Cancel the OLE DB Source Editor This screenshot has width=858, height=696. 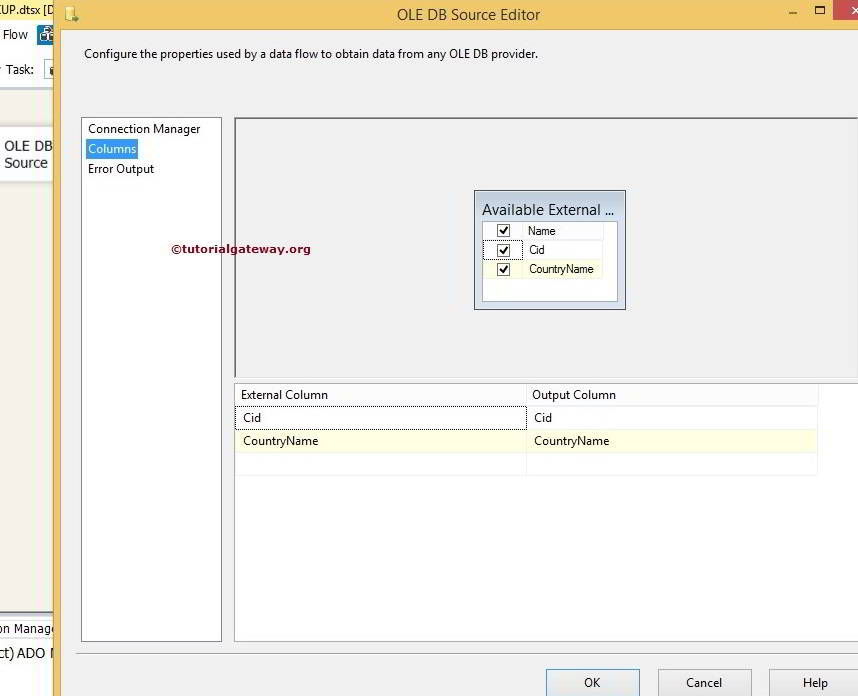tap(704, 682)
